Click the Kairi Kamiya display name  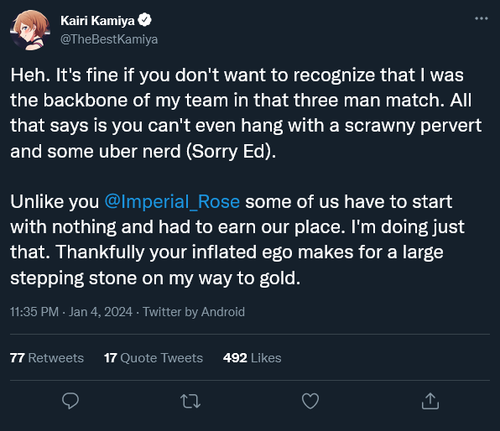(x=97, y=21)
